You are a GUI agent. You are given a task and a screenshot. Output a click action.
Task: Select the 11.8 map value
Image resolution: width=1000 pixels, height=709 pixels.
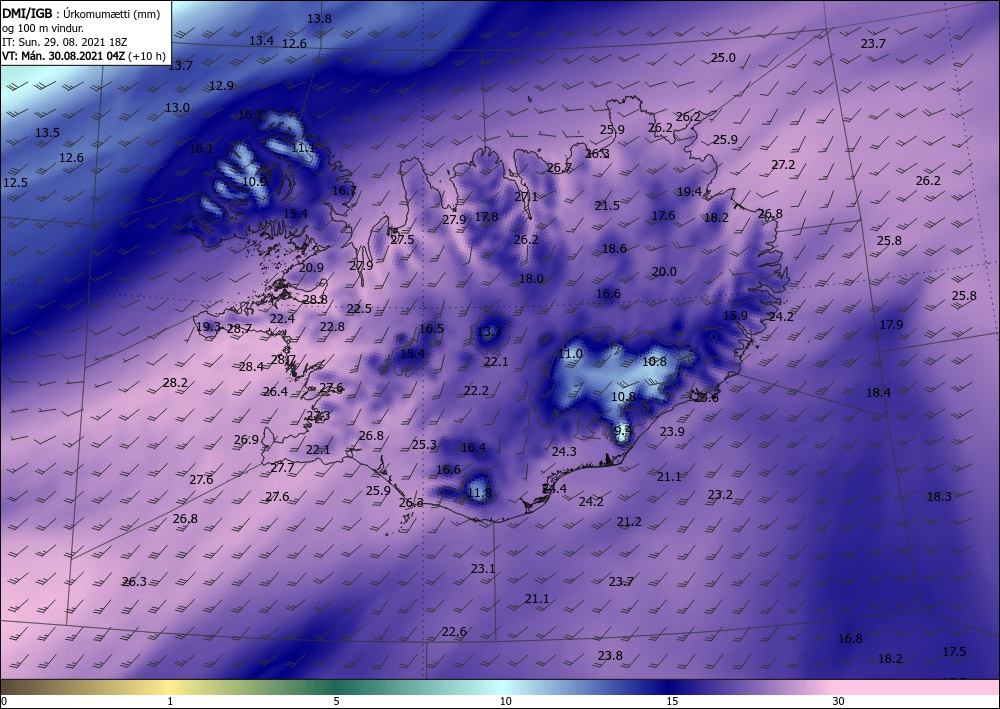tap(479, 492)
